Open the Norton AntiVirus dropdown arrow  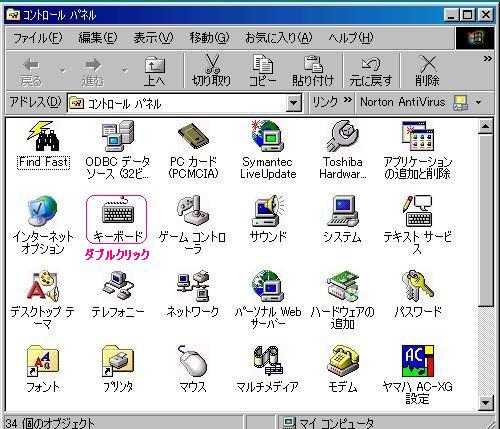point(479,102)
